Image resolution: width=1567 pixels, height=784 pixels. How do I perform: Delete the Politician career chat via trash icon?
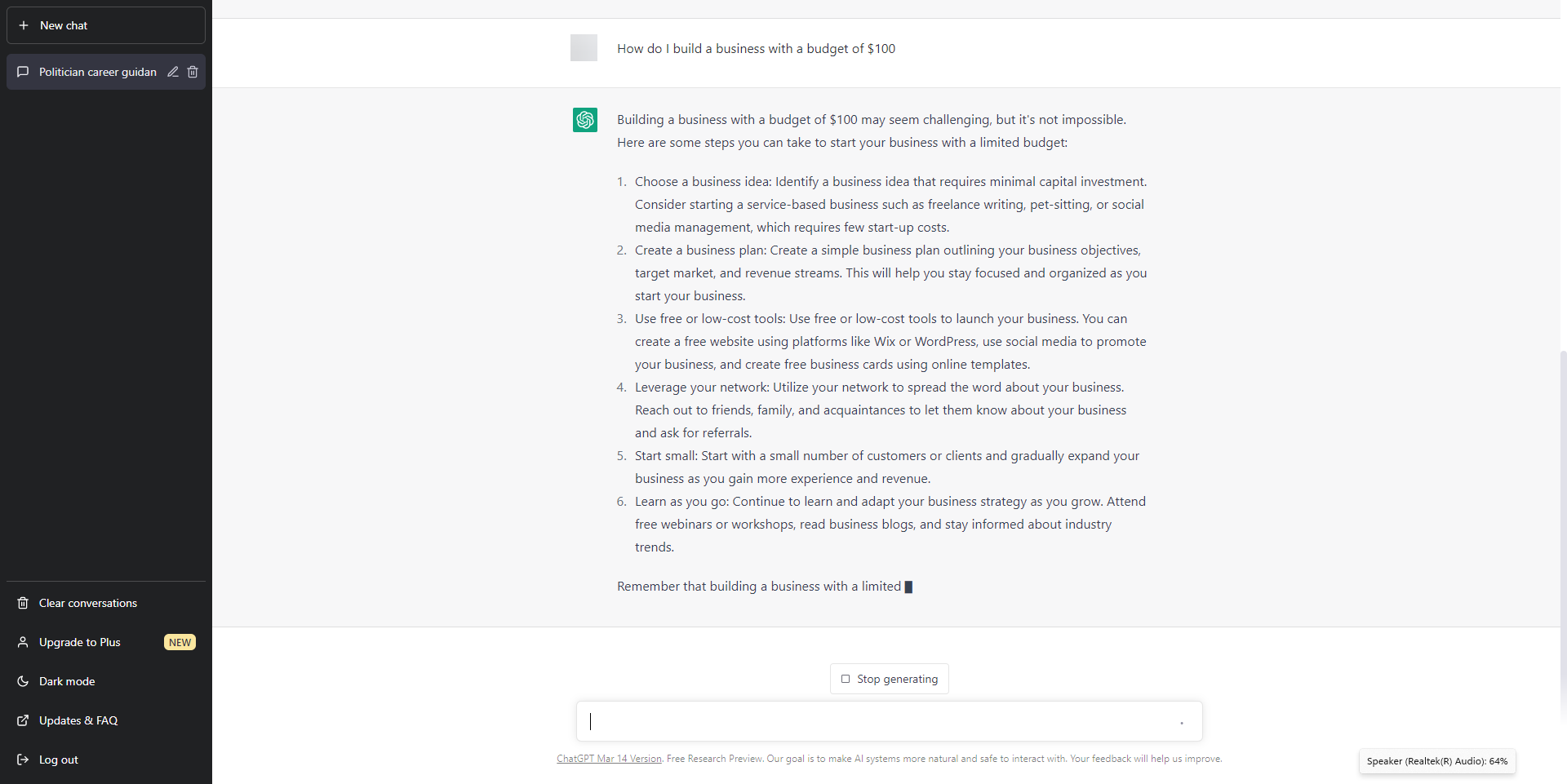193,72
